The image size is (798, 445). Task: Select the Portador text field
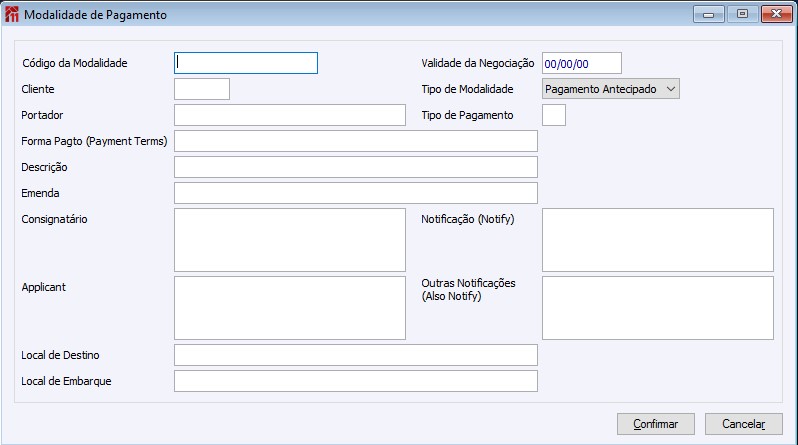coord(290,115)
